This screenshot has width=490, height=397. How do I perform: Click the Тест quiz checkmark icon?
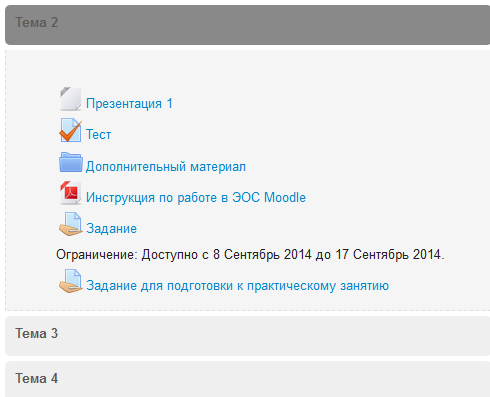click(x=70, y=130)
